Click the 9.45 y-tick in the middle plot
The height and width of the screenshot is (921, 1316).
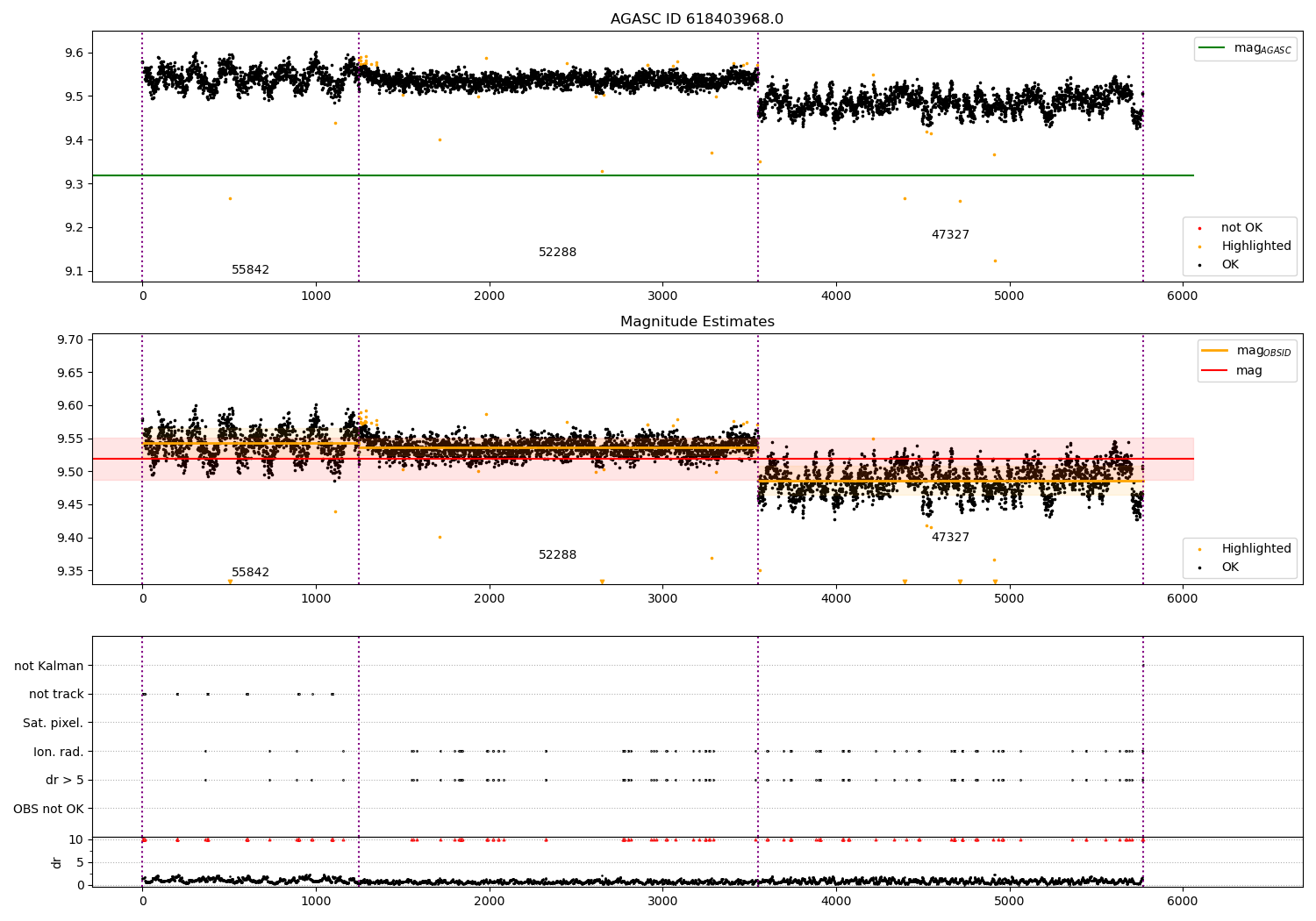pos(69,505)
